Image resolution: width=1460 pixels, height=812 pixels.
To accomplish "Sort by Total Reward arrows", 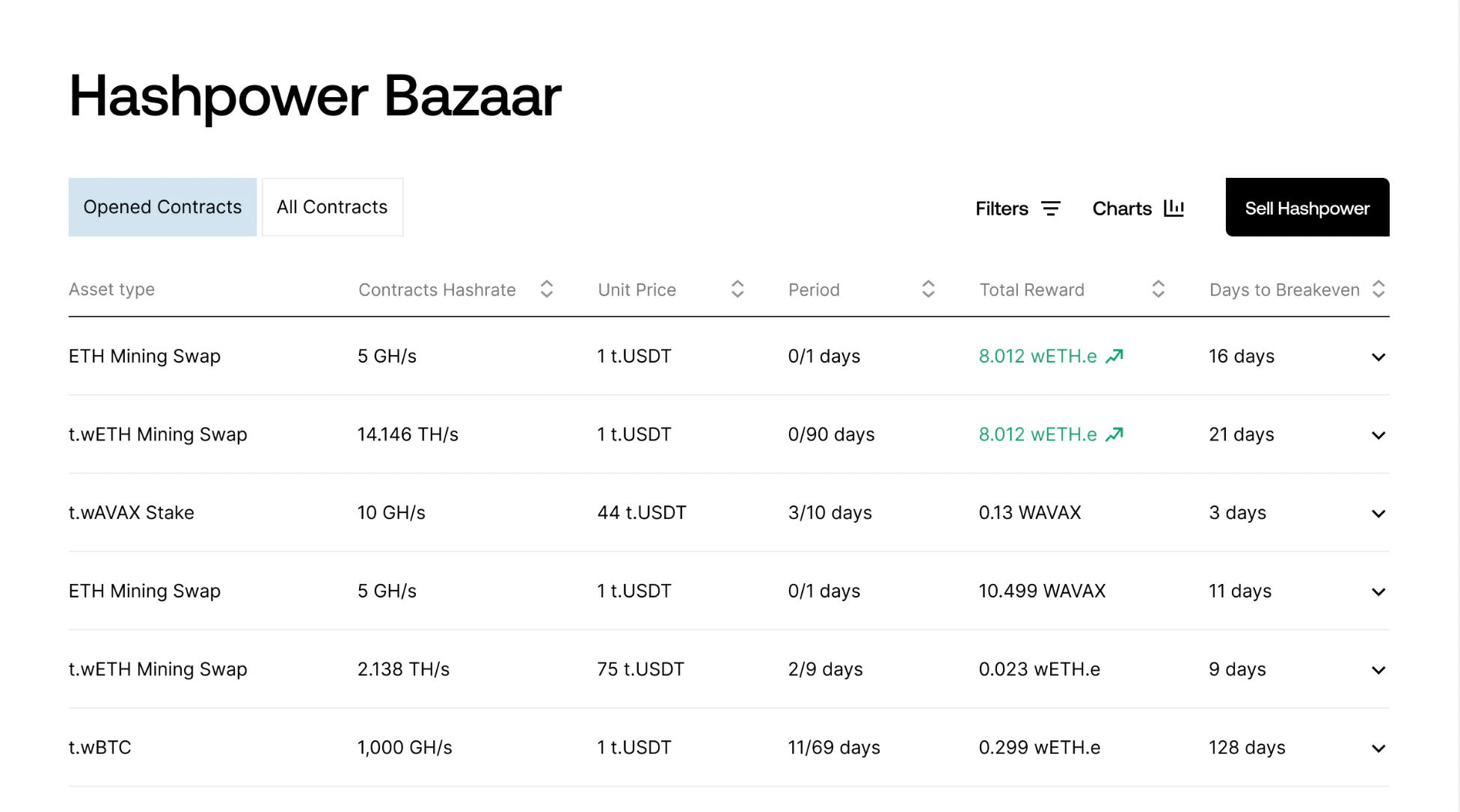I will (1158, 289).
